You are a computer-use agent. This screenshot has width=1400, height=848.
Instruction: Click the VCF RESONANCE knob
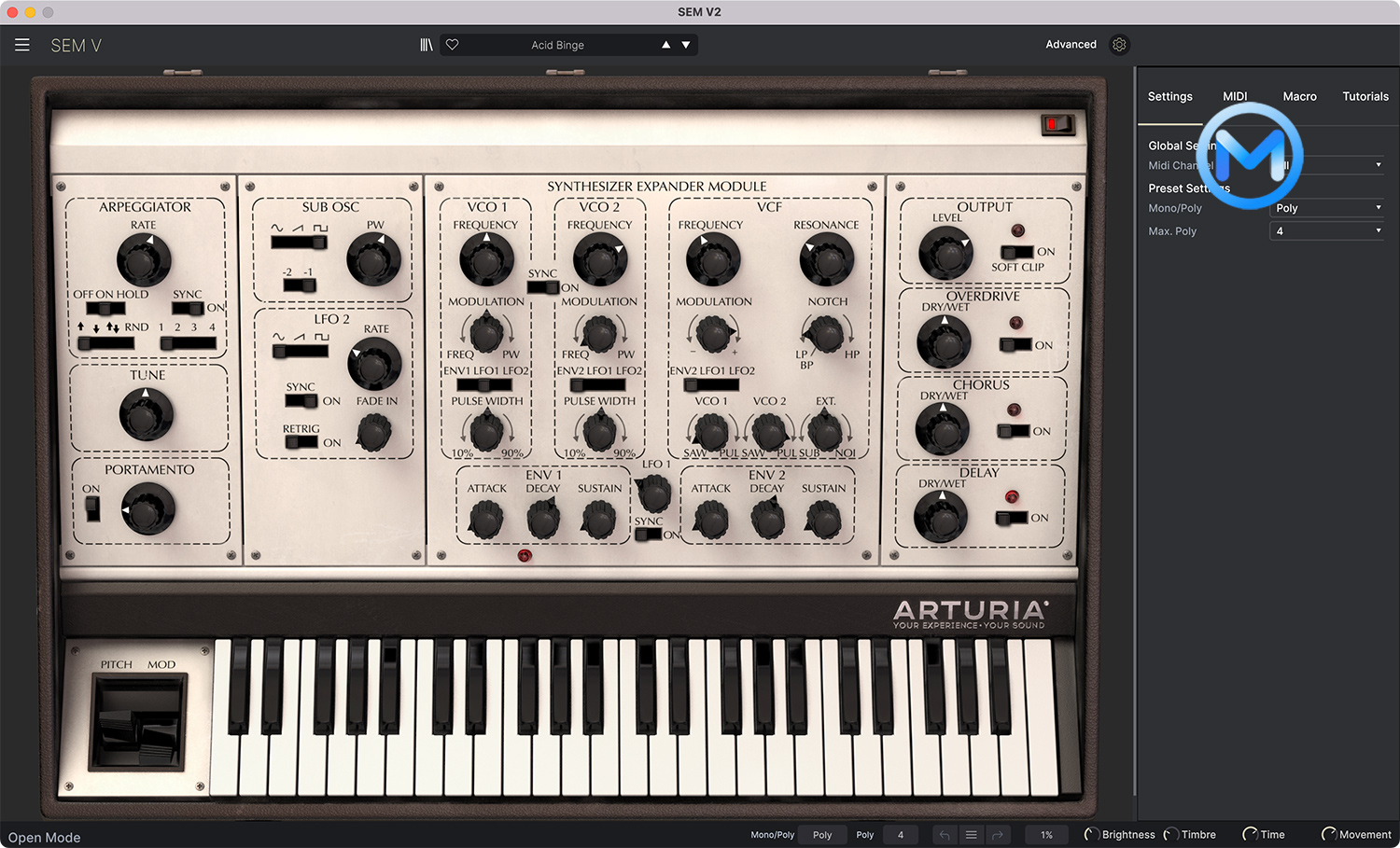[826, 258]
